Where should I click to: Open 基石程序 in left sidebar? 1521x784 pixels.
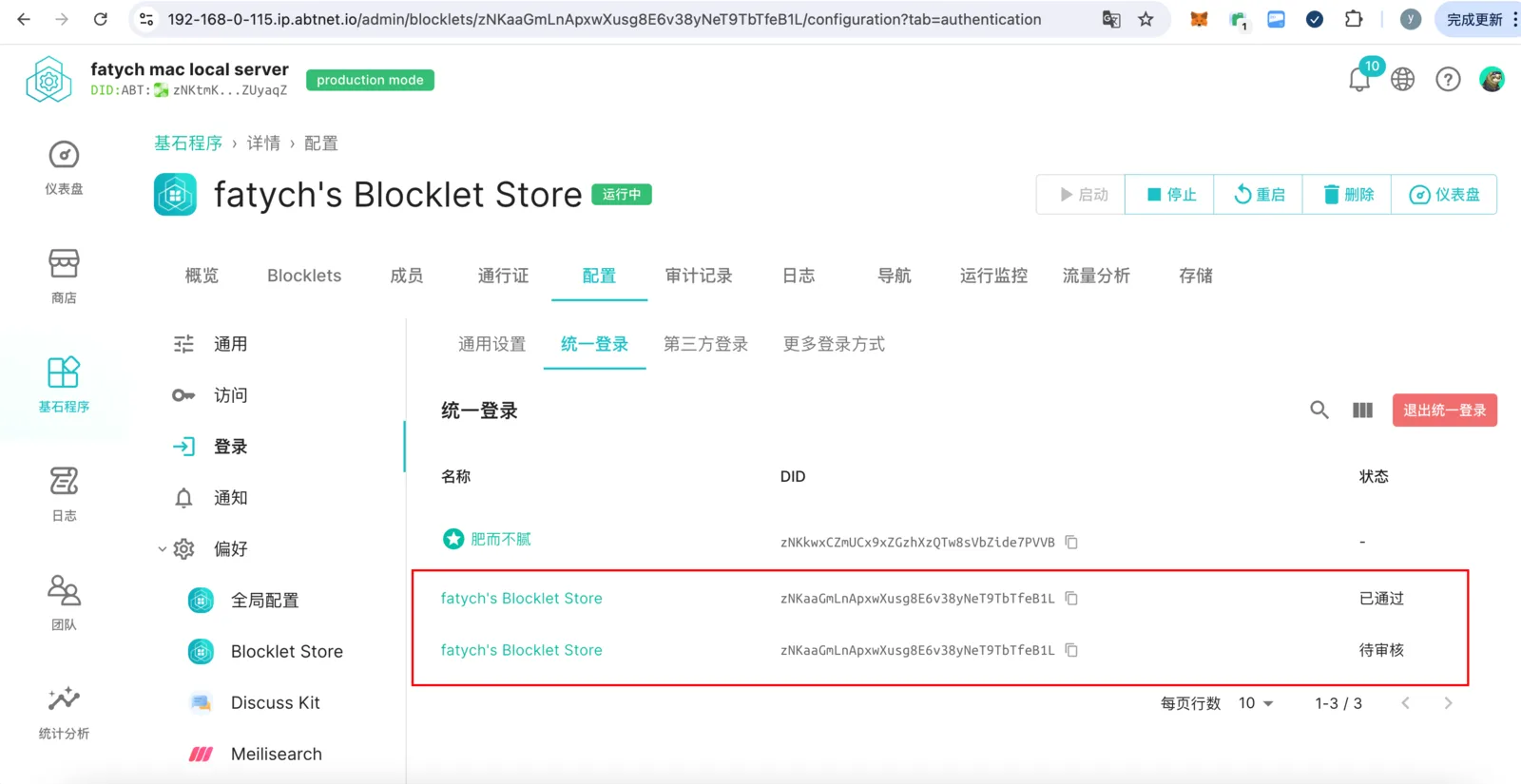click(64, 385)
